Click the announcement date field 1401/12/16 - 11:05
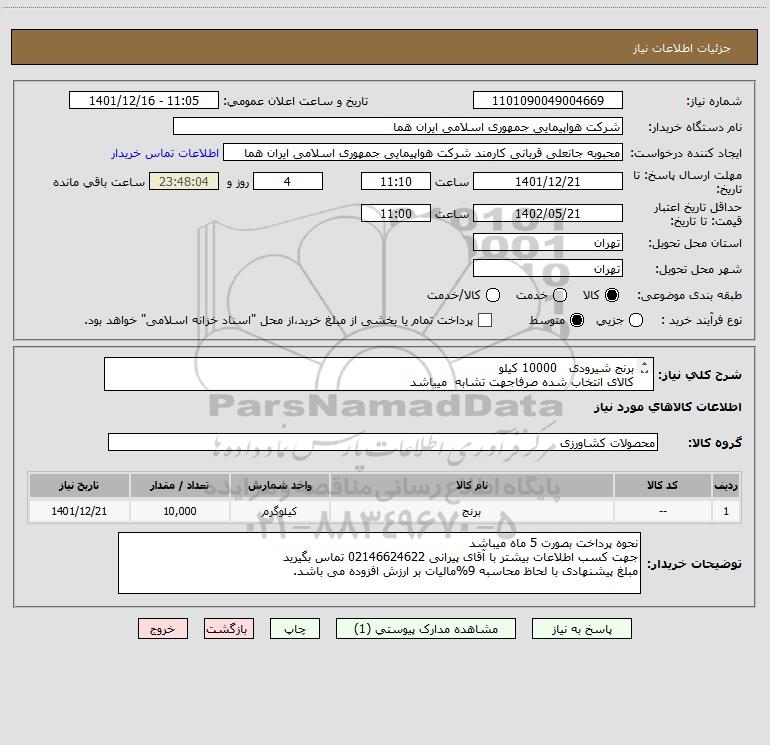Image resolution: width=770 pixels, height=745 pixels. pos(144,100)
